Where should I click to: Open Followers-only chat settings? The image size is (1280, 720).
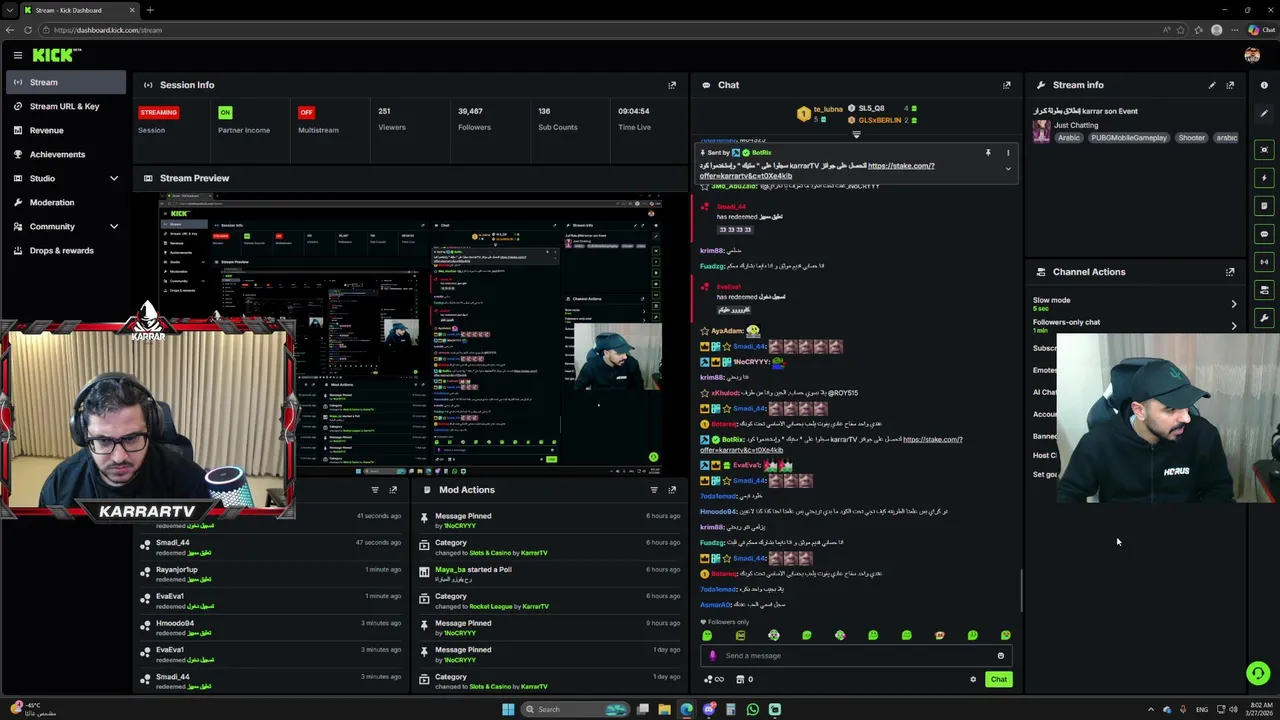[x=1135, y=325]
